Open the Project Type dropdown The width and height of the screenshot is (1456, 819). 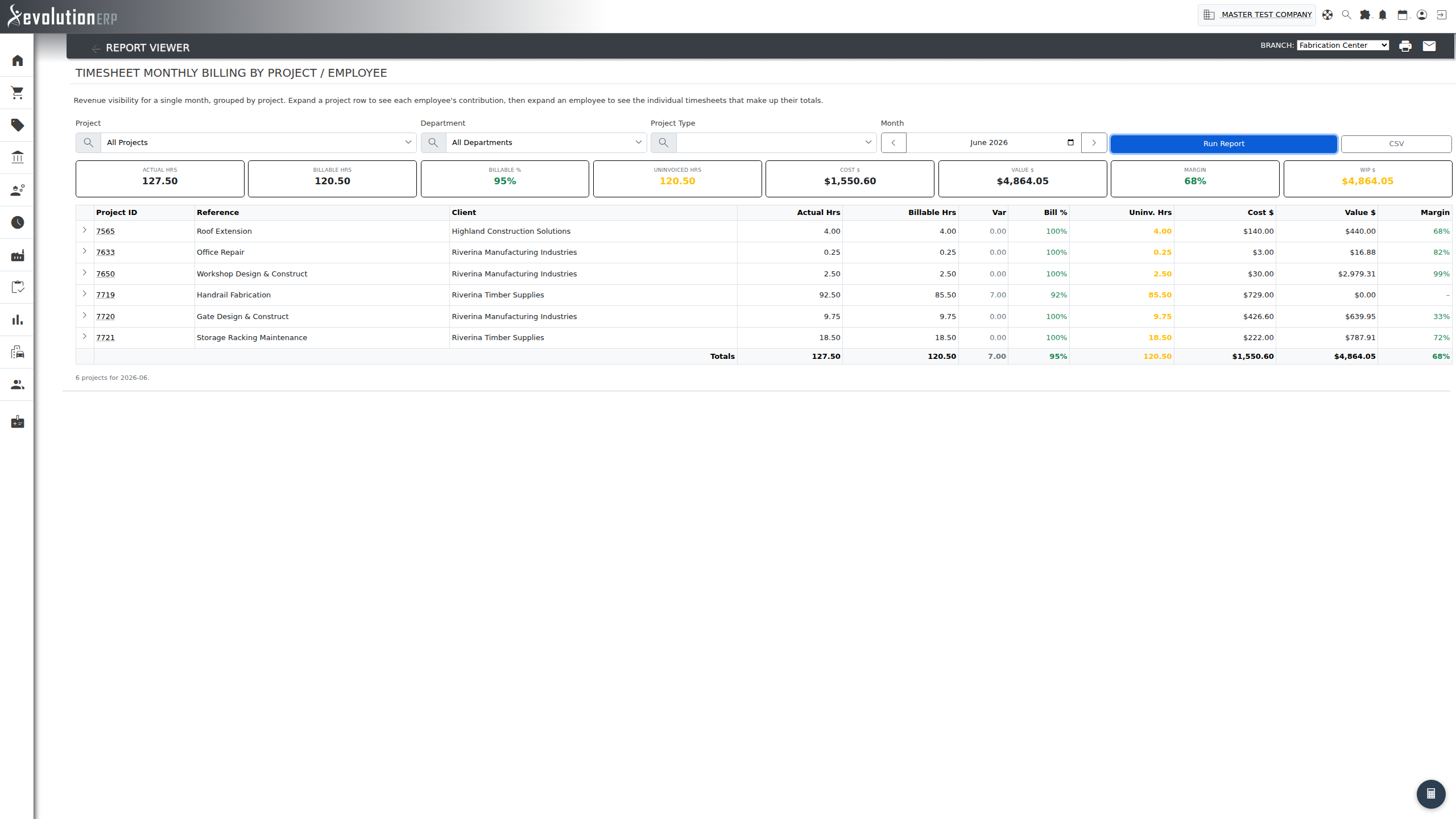[776, 143]
